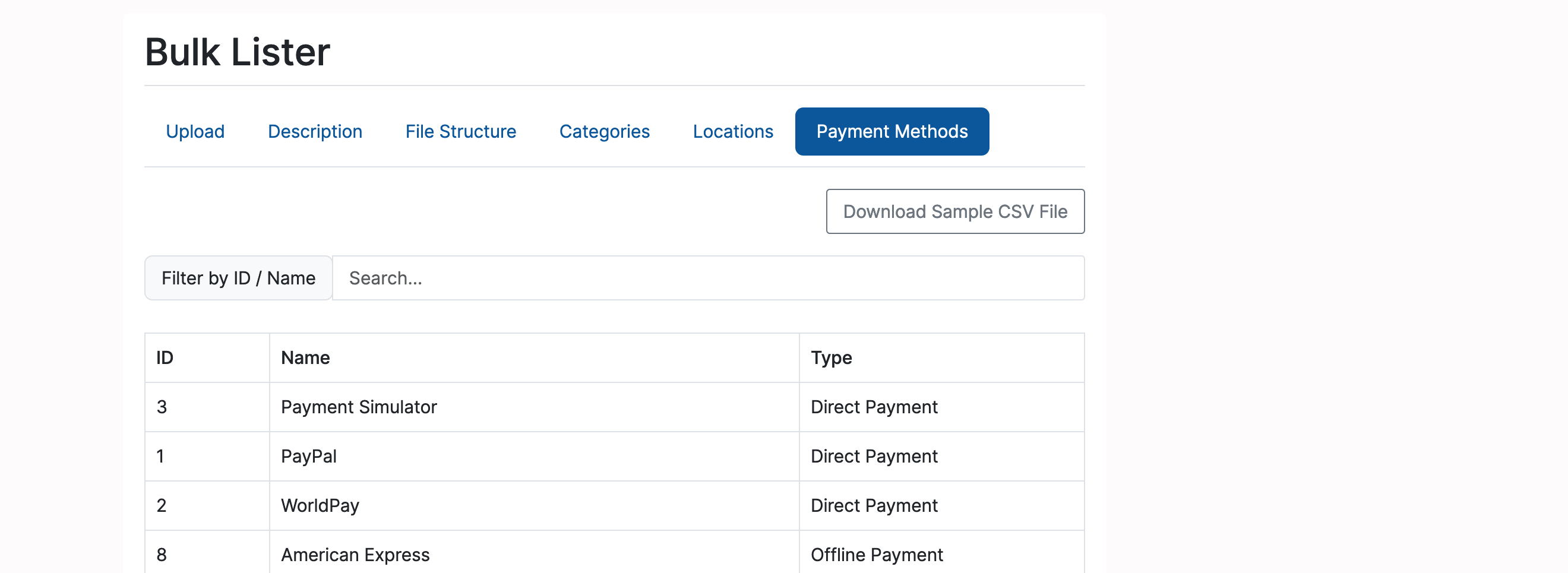
Task: Show the Locations tab
Action: (x=732, y=131)
